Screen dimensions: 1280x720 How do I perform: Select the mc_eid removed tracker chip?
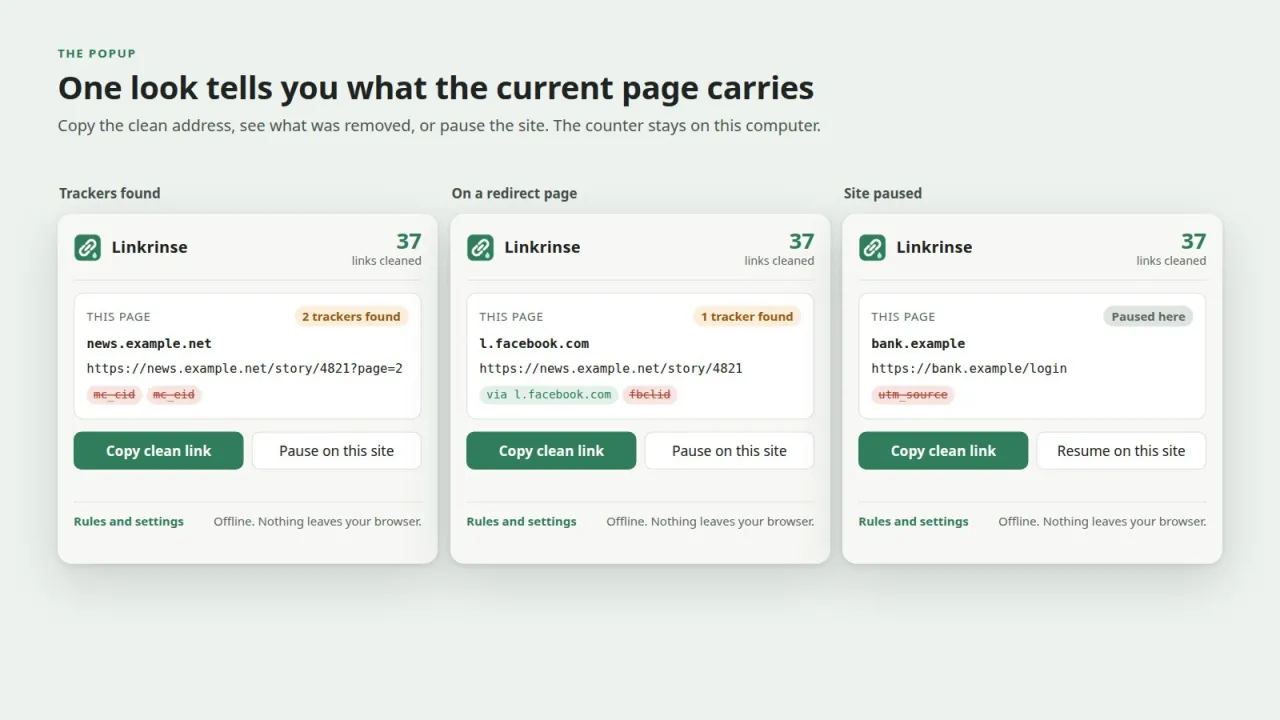point(174,394)
